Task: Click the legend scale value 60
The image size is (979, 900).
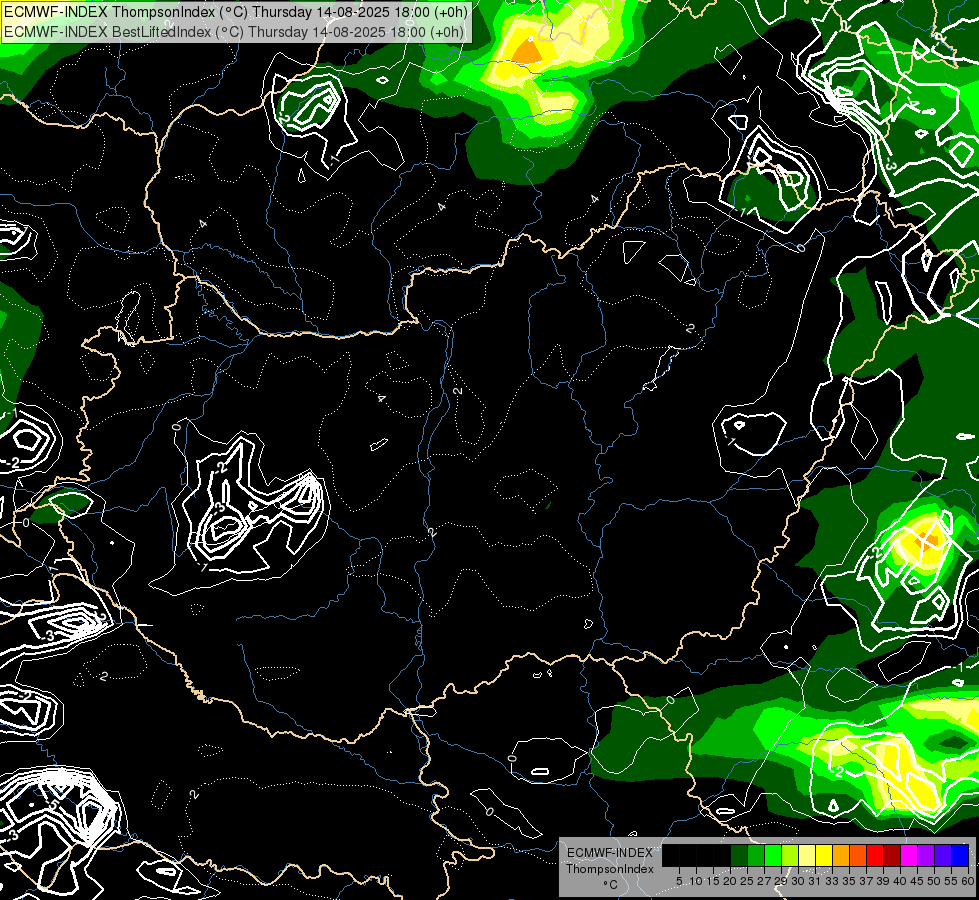Action: point(968,881)
